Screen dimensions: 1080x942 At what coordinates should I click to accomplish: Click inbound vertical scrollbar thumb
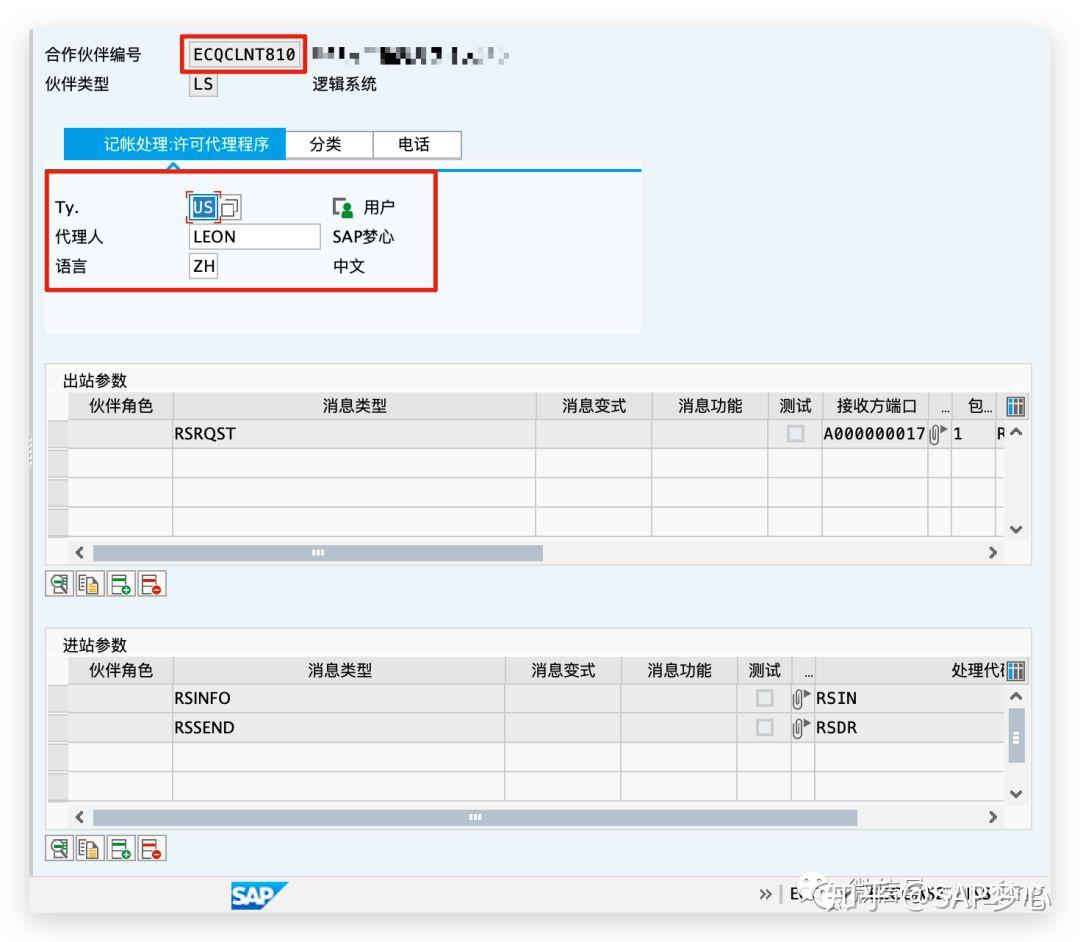coord(1016,736)
